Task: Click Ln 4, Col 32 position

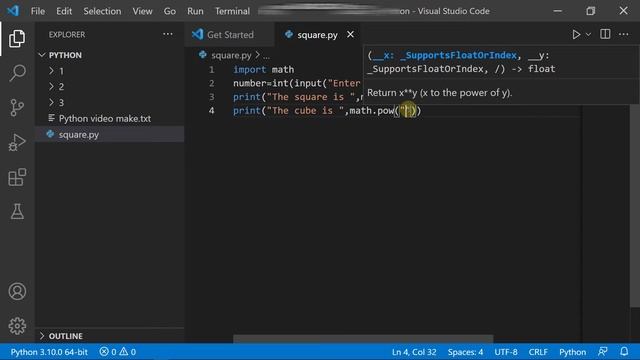Action: coord(414,351)
